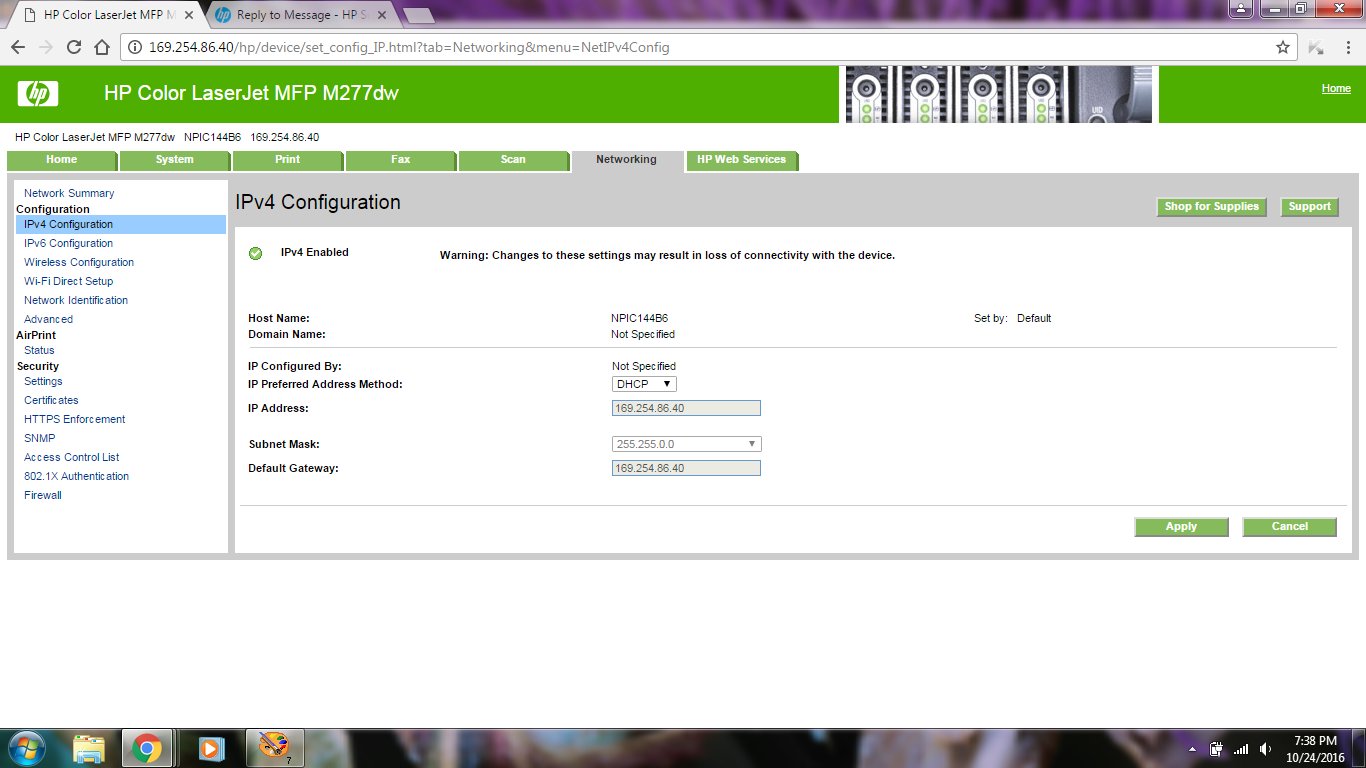Bookmark this page with the star icon
The width and height of the screenshot is (1366, 768).
(x=1283, y=47)
